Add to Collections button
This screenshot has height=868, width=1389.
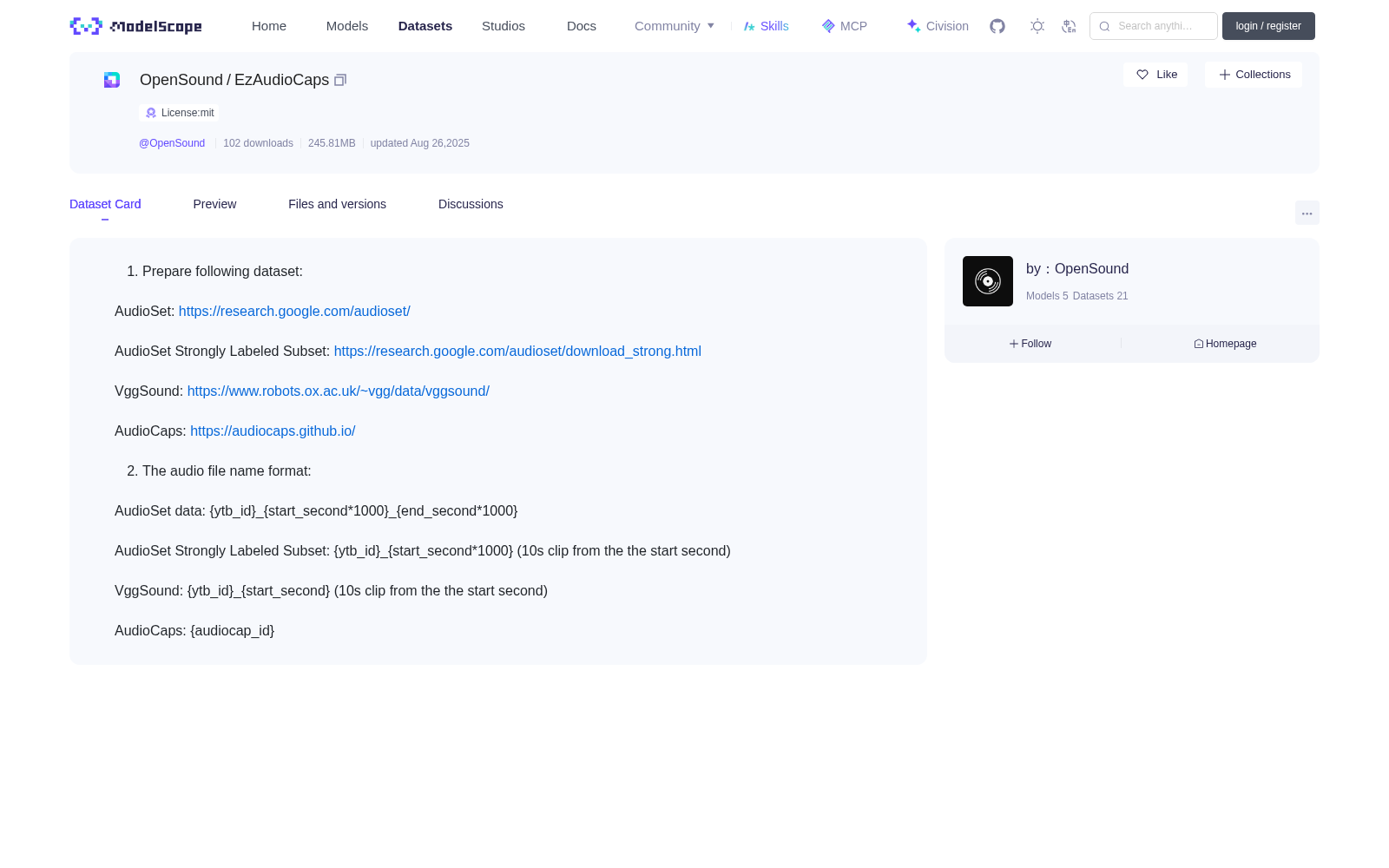[1254, 75]
